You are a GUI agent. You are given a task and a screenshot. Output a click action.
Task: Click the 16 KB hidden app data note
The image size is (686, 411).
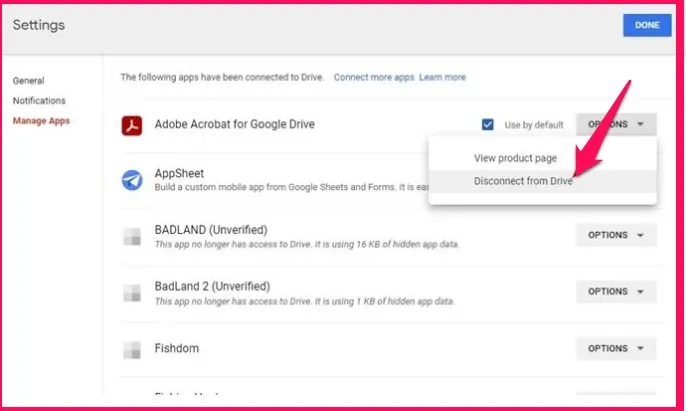coord(307,244)
